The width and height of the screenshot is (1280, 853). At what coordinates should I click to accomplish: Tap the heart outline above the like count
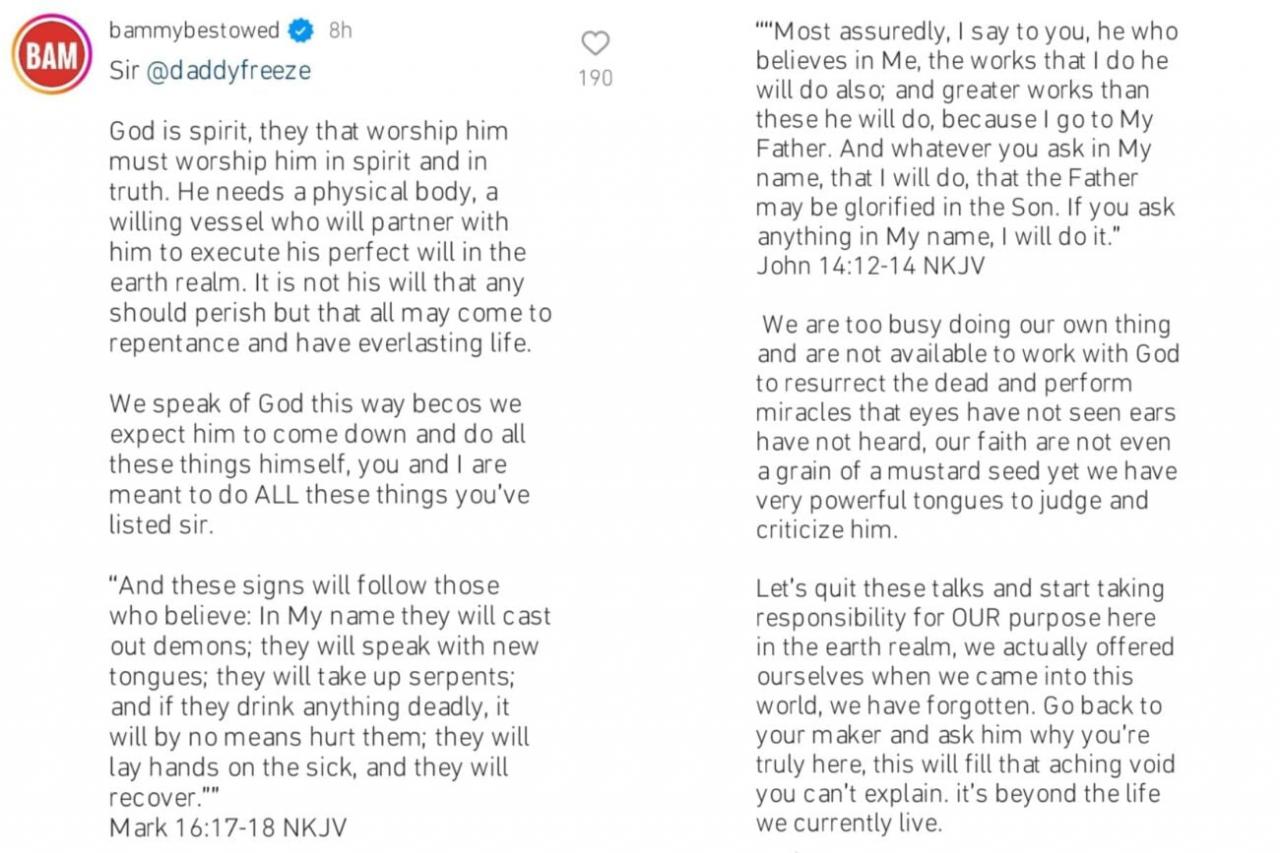click(x=595, y=42)
